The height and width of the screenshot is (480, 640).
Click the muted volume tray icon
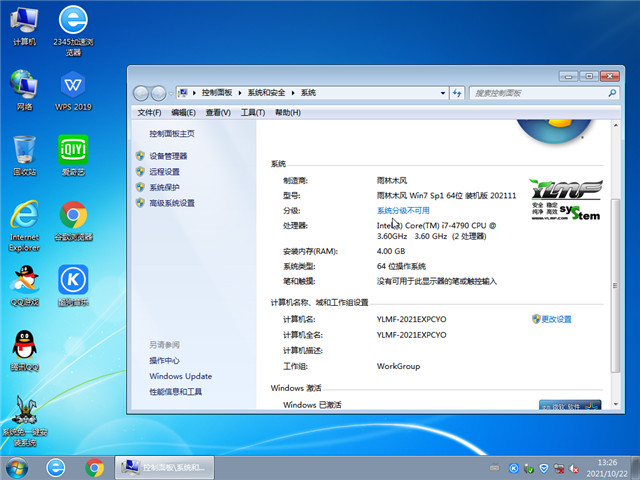click(574, 468)
